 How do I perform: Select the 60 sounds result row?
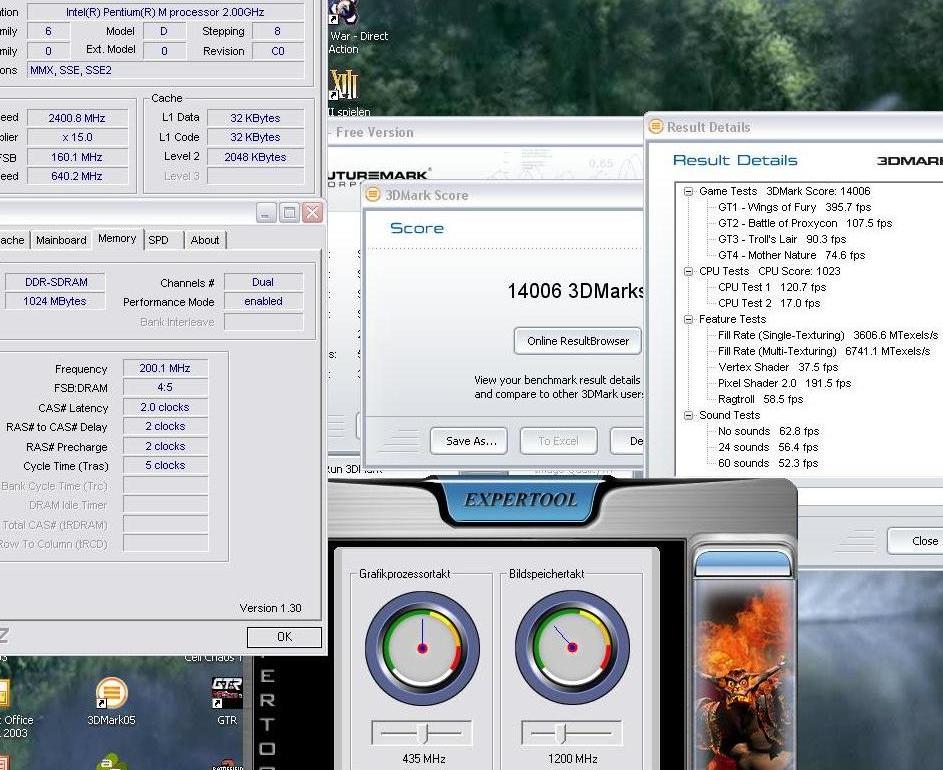point(768,463)
